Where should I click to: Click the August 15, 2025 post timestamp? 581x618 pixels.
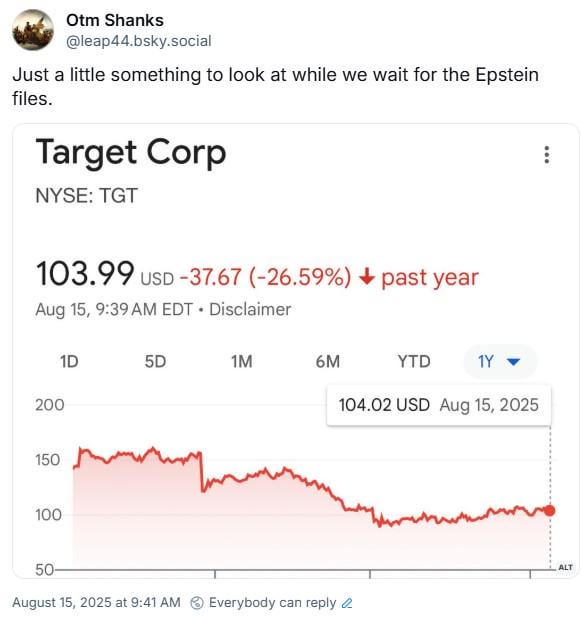coord(96,603)
